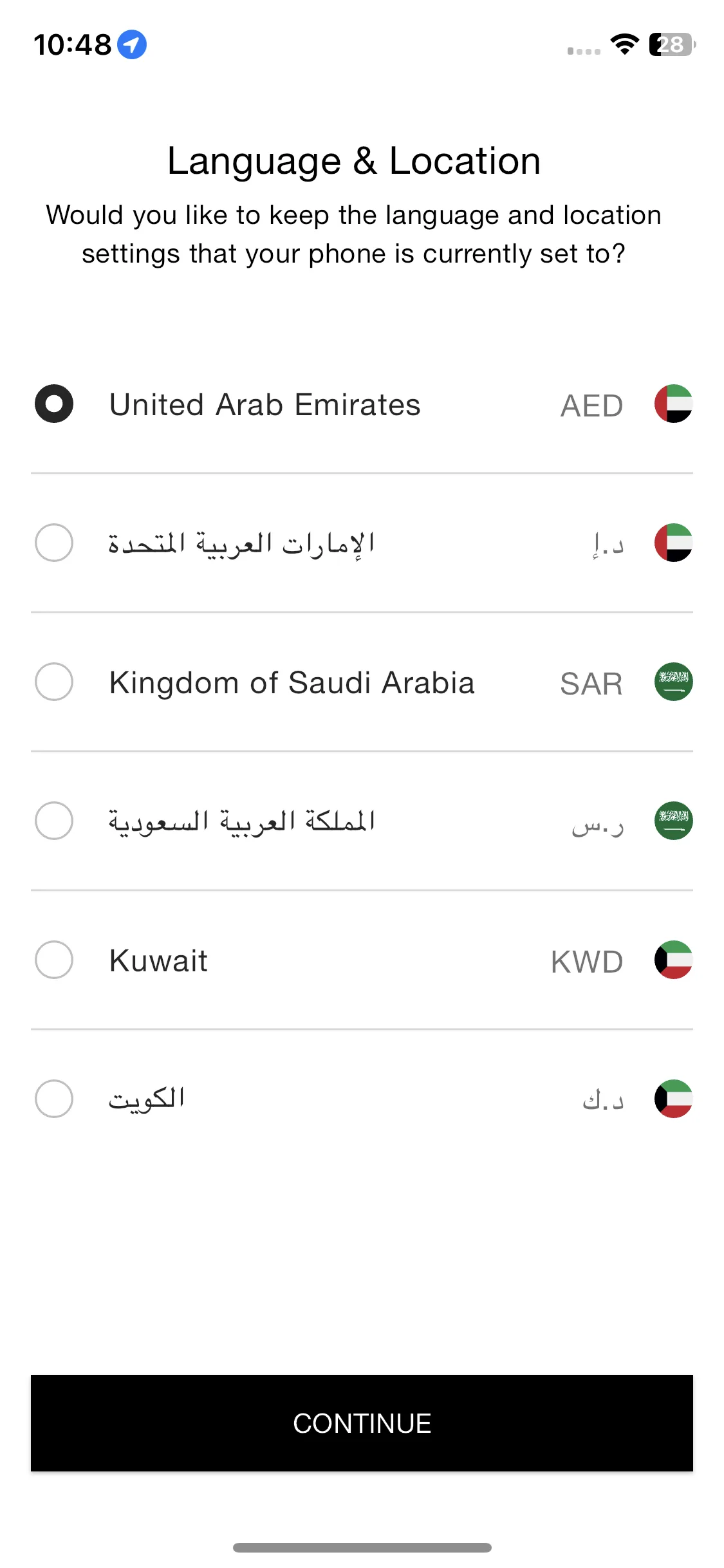Tap the KWD currency label
The image size is (724, 1568).
coord(587,962)
